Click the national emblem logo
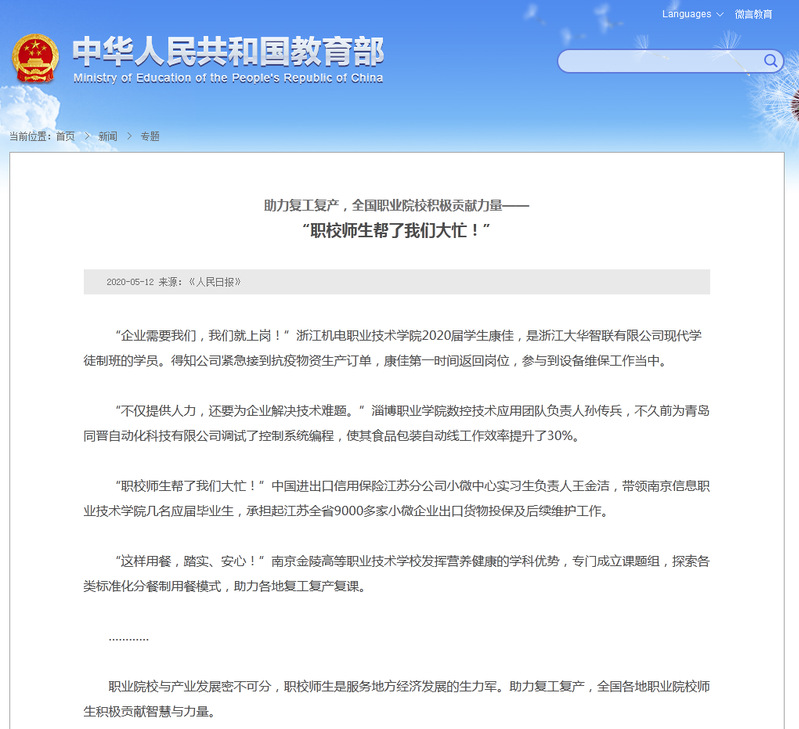The width and height of the screenshot is (799, 729). (35, 59)
